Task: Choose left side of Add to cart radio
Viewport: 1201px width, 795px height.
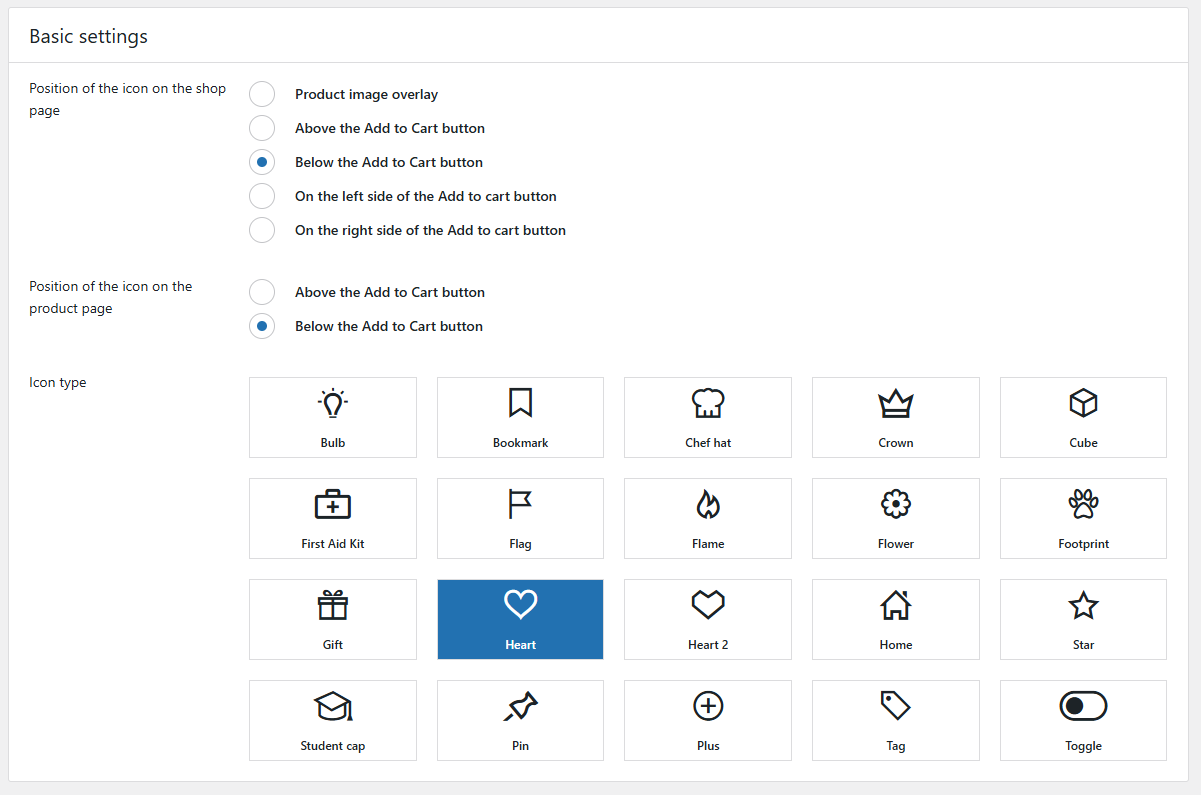Action: click(262, 196)
